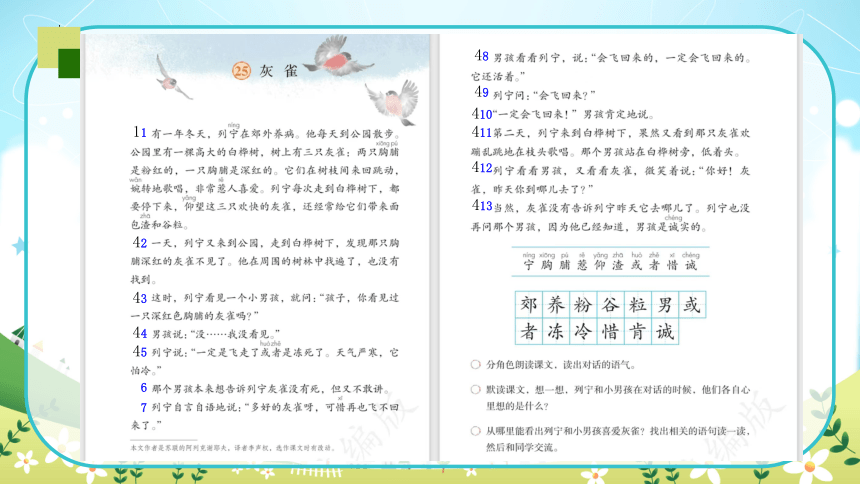
Task: Click the exercise text 分角色朗读课文，读出对话的语气
Action: (x=561, y=365)
